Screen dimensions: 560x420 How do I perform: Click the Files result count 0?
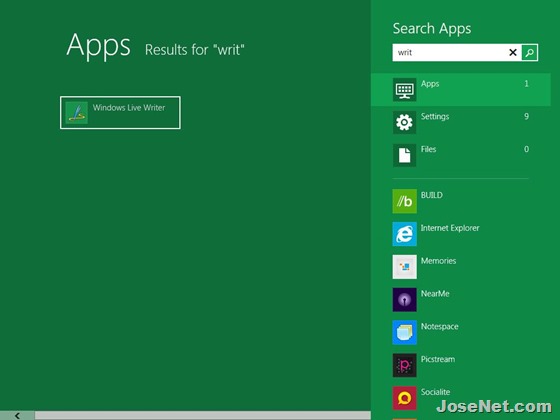point(526,149)
